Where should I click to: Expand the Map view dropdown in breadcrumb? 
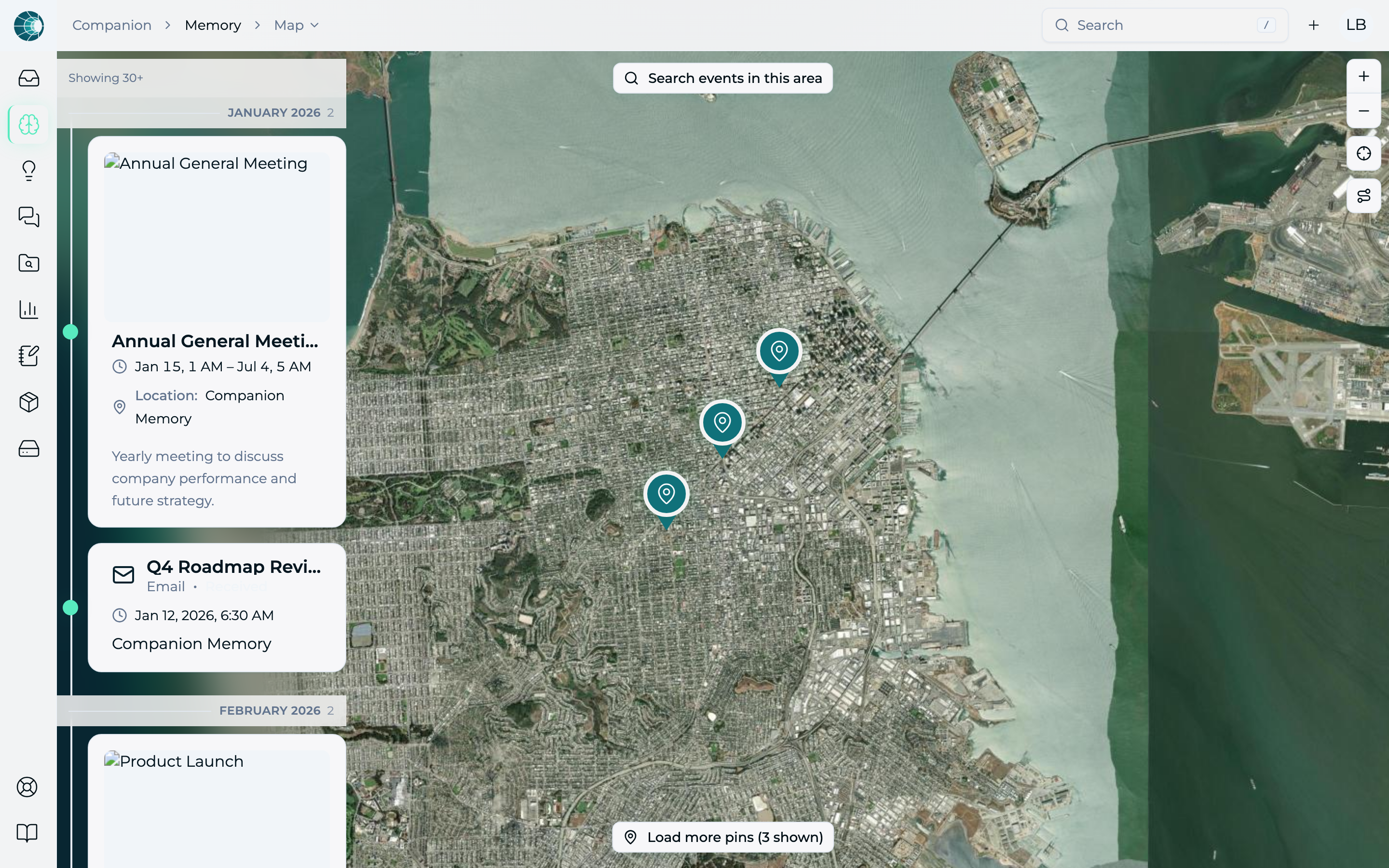296,25
